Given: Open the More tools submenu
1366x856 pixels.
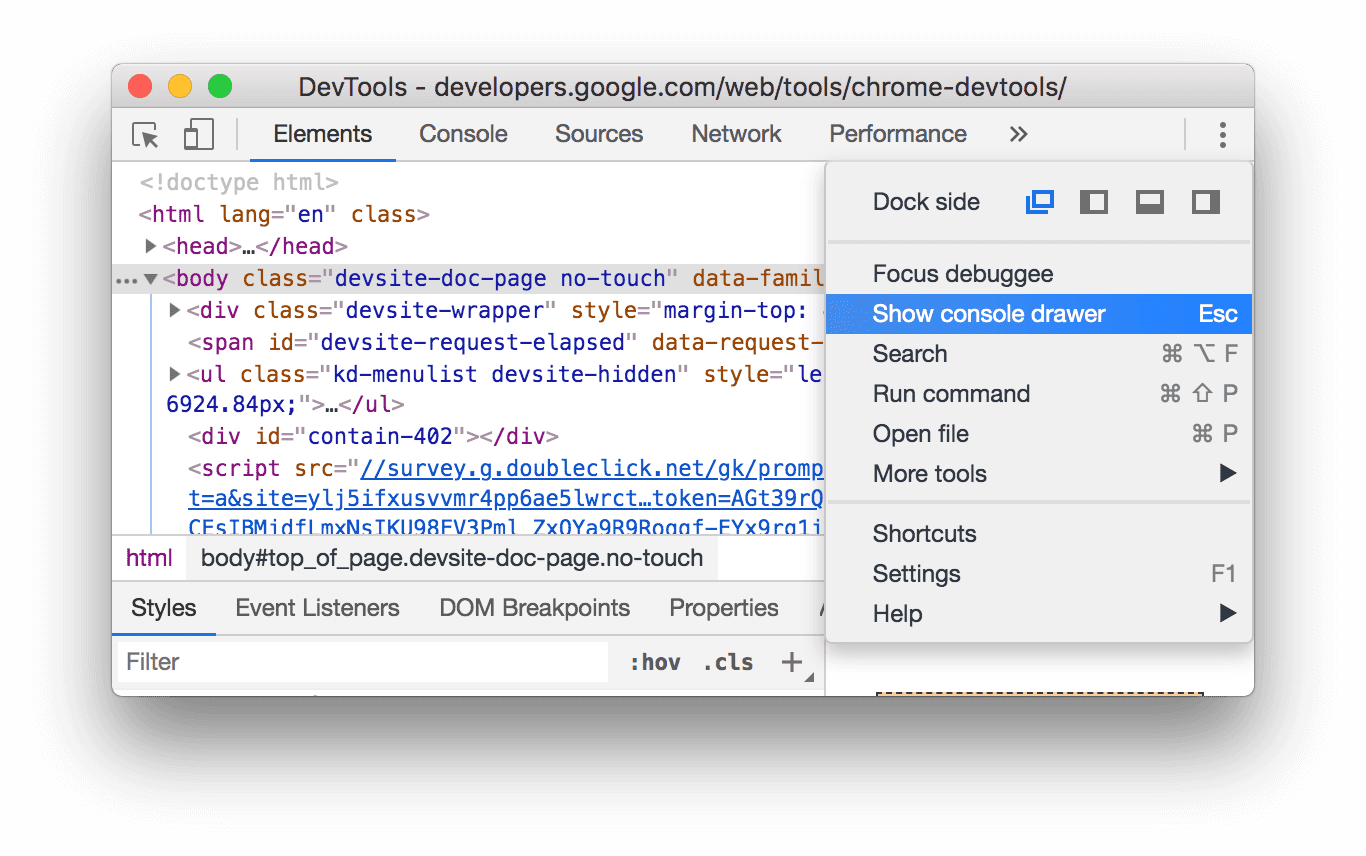Looking at the screenshot, I should [x=930, y=473].
